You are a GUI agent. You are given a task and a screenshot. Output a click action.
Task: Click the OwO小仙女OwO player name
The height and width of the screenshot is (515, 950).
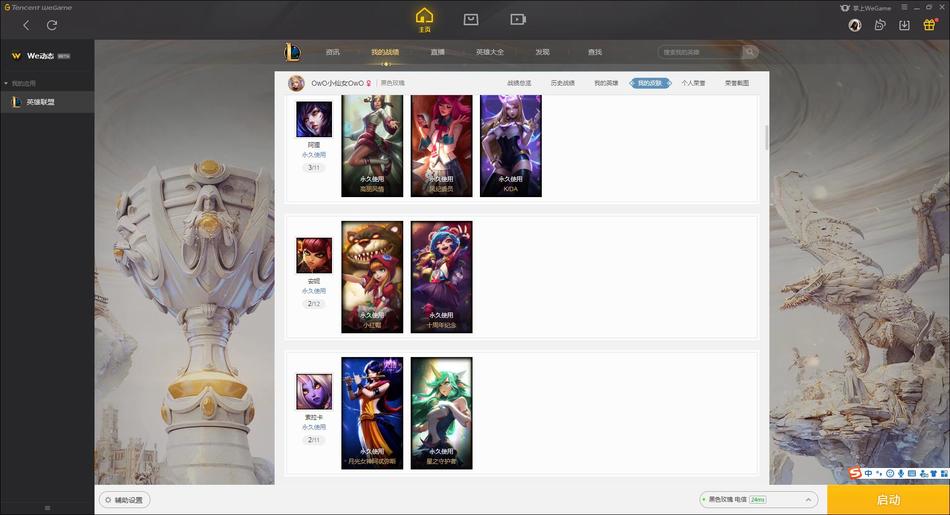[x=337, y=83]
